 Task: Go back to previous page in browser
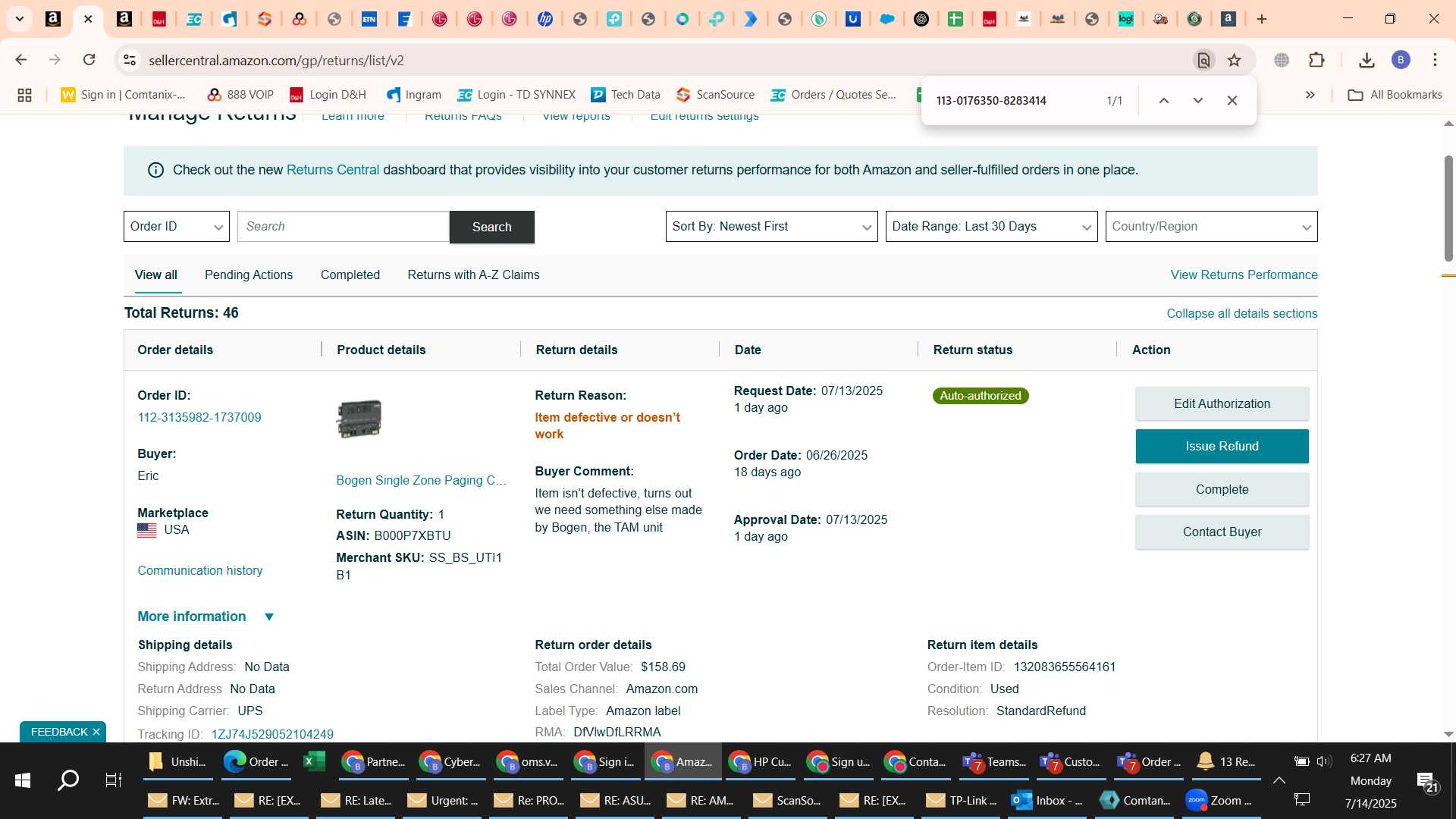pos(21,60)
